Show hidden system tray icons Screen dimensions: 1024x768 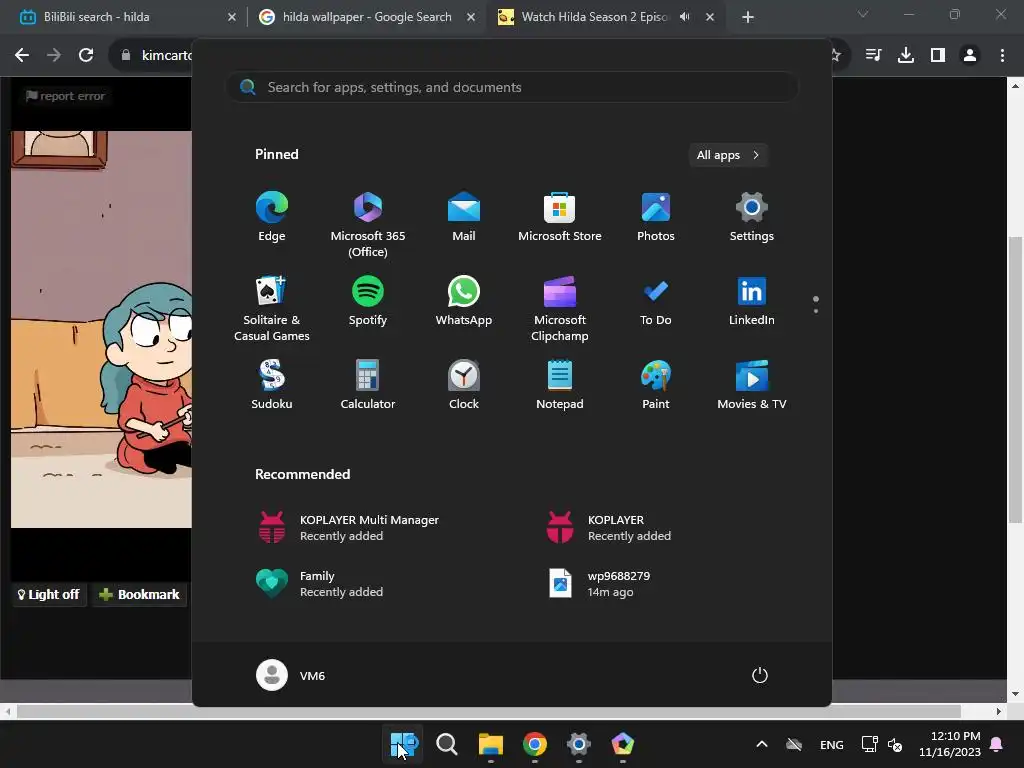(x=761, y=744)
